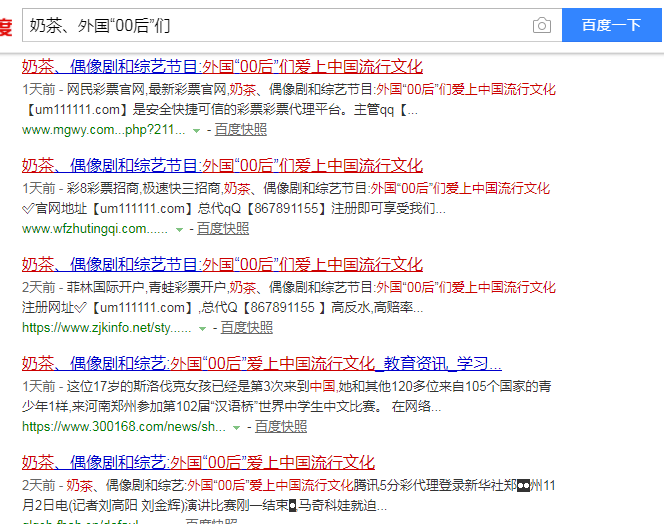Open 百度快照 for the zjkinfo.net result

[246, 328]
